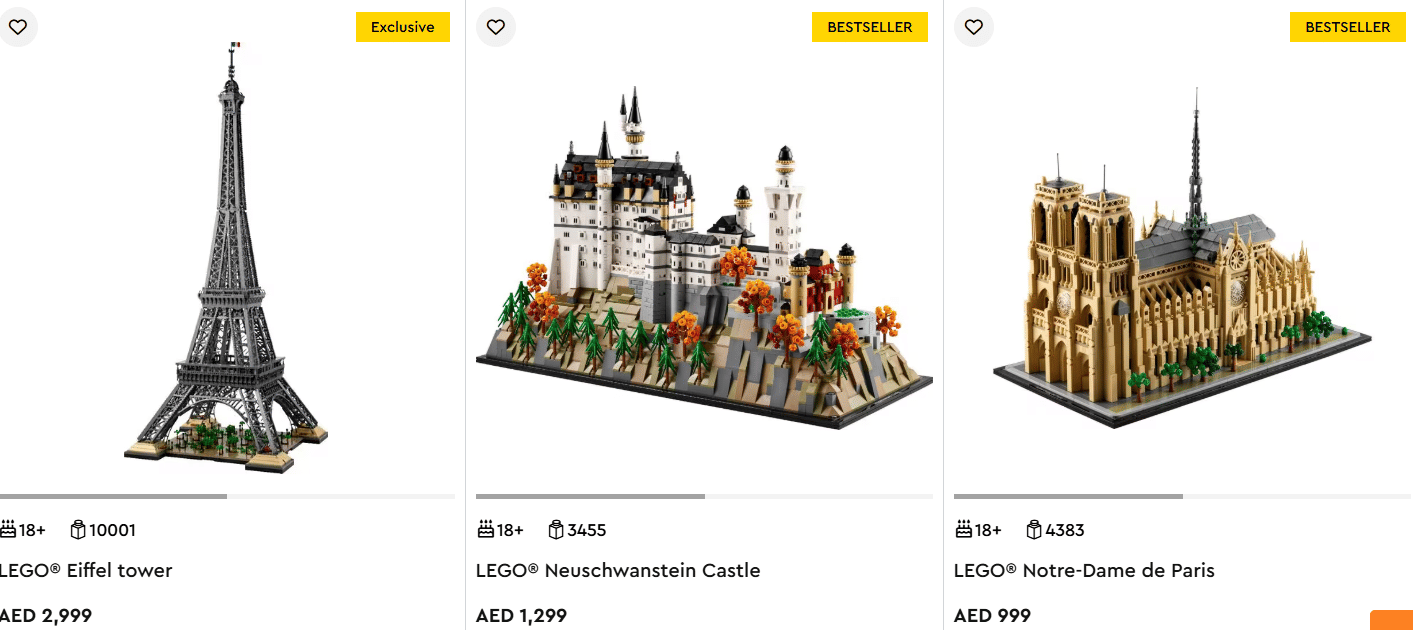Click the Notre-Dame image carousel progress bar

click(1182, 496)
